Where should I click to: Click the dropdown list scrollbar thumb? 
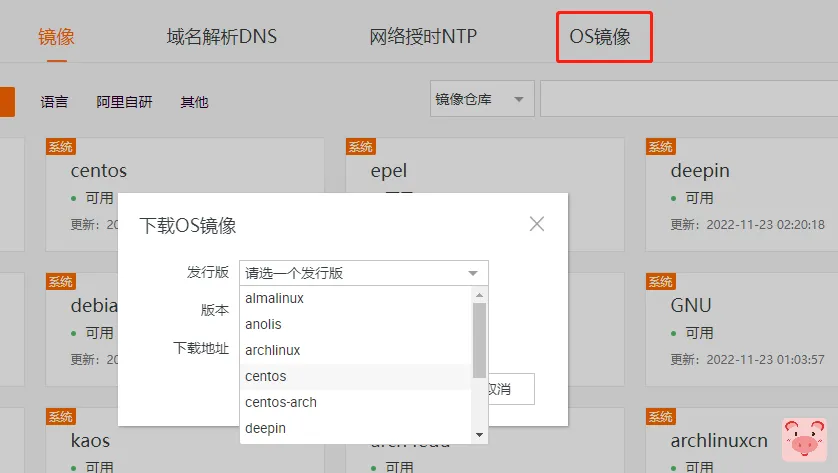pos(479,340)
